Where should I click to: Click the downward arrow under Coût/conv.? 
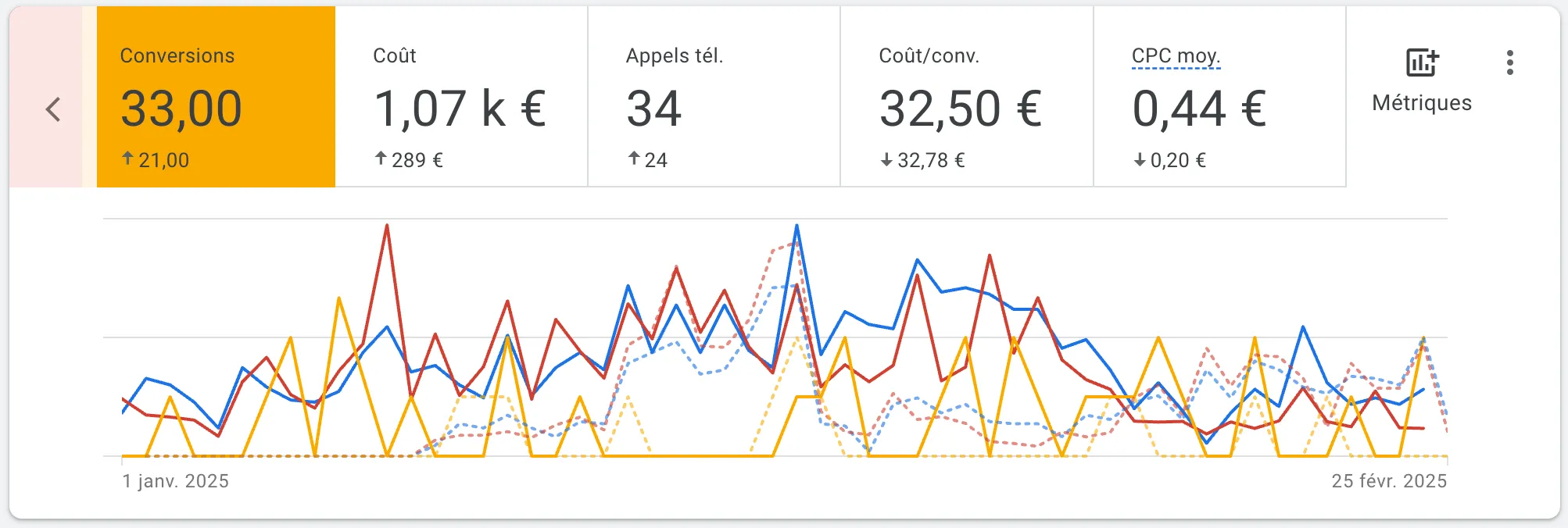(885, 159)
